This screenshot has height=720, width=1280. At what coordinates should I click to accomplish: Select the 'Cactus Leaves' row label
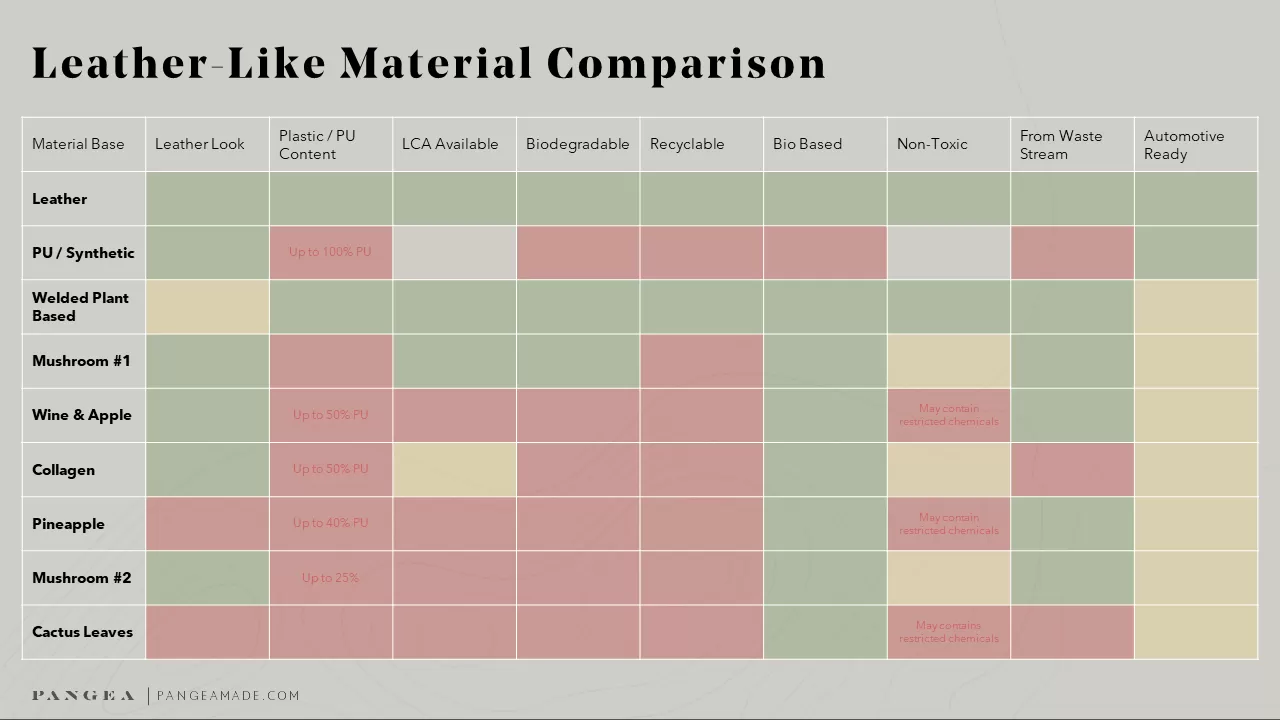84,632
